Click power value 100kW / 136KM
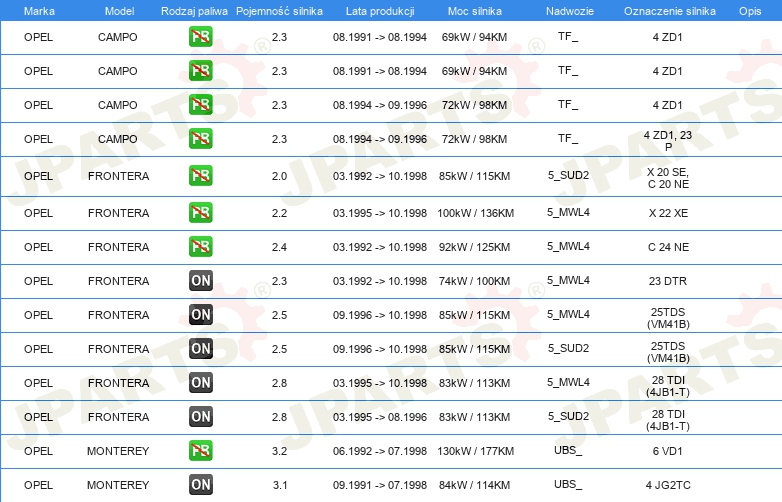The image size is (782, 502). (x=475, y=213)
